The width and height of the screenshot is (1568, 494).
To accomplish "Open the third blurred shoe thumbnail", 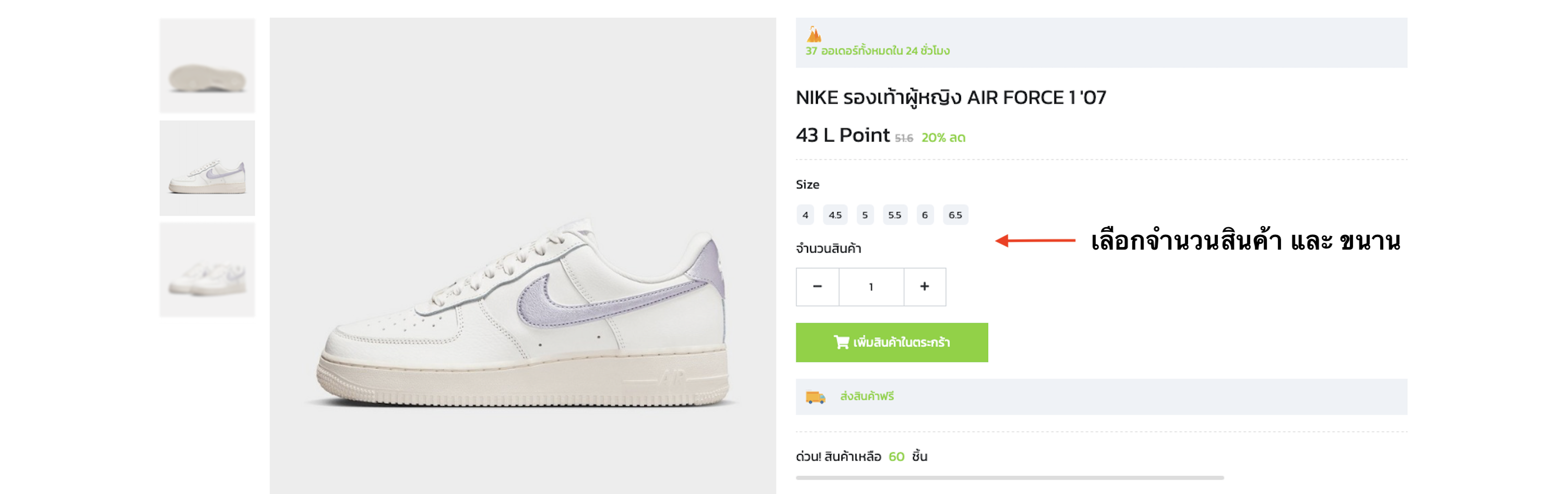I will pyautogui.click(x=207, y=270).
